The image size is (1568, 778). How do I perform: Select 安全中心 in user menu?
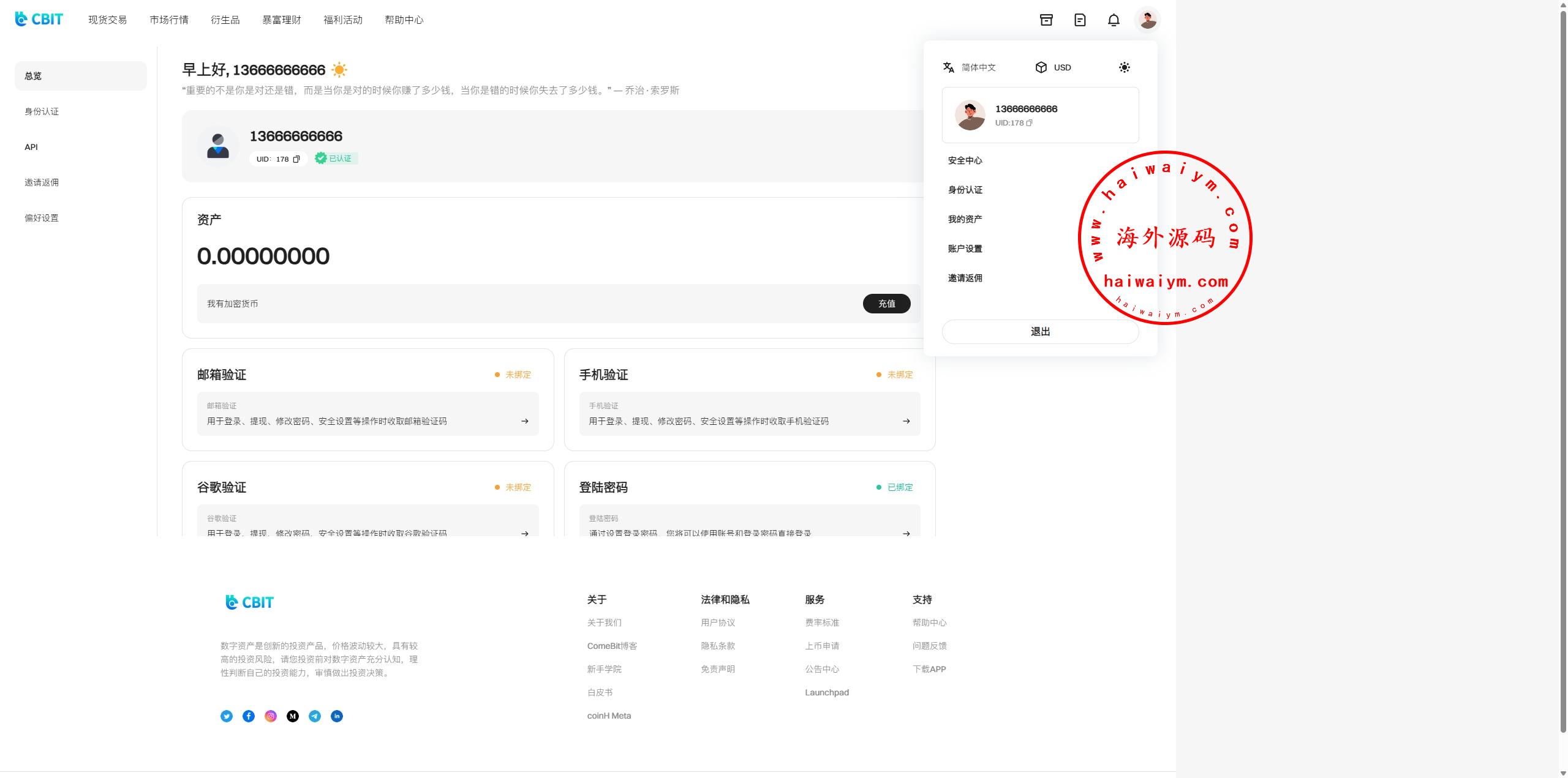(965, 160)
